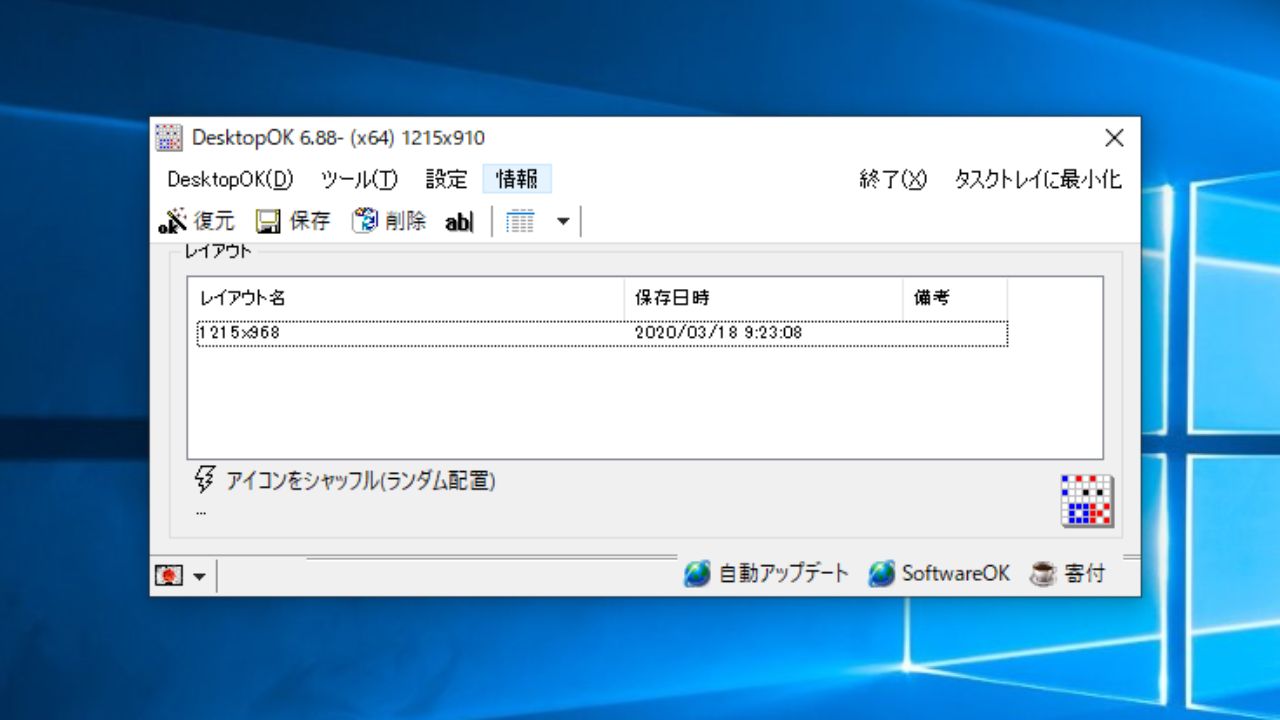
Task: Click the 復元 restore icon
Action: pyautogui.click(x=173, y=221)
